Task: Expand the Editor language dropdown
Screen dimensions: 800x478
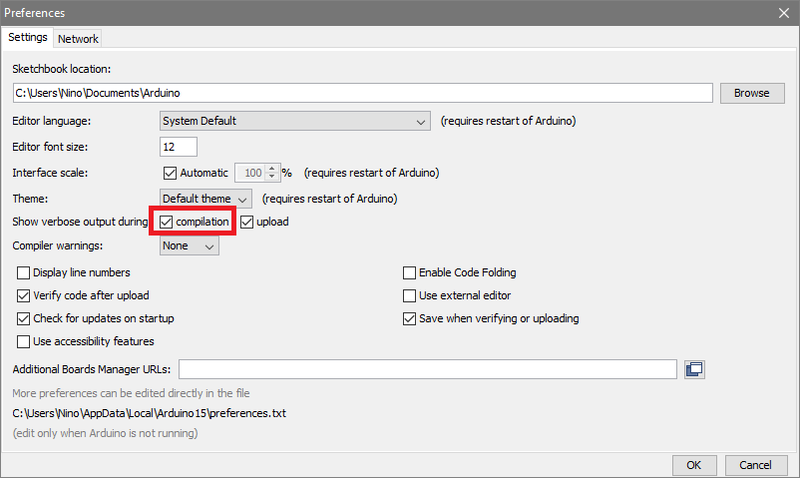Action: [x=295, y=121]
